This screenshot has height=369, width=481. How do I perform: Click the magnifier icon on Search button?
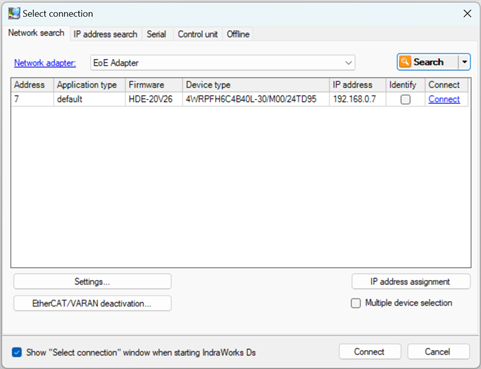[405, 62]
